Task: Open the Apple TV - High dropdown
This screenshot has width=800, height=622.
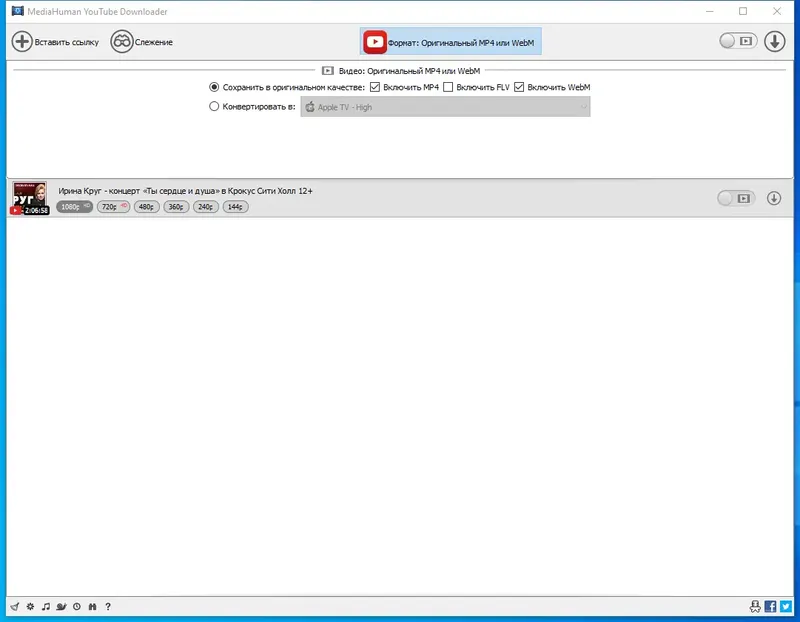Action: (445, 107)
